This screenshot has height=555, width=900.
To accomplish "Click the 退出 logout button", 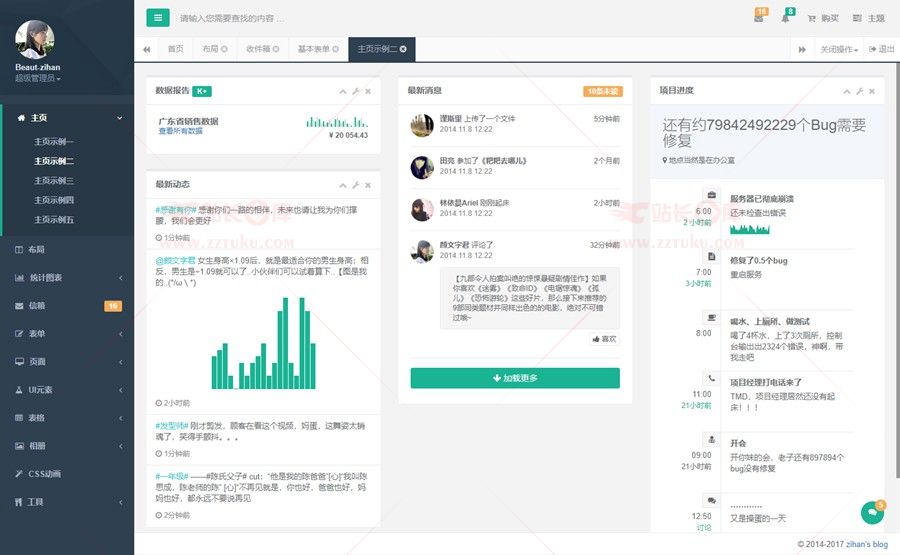I will [x=881, y=49].
